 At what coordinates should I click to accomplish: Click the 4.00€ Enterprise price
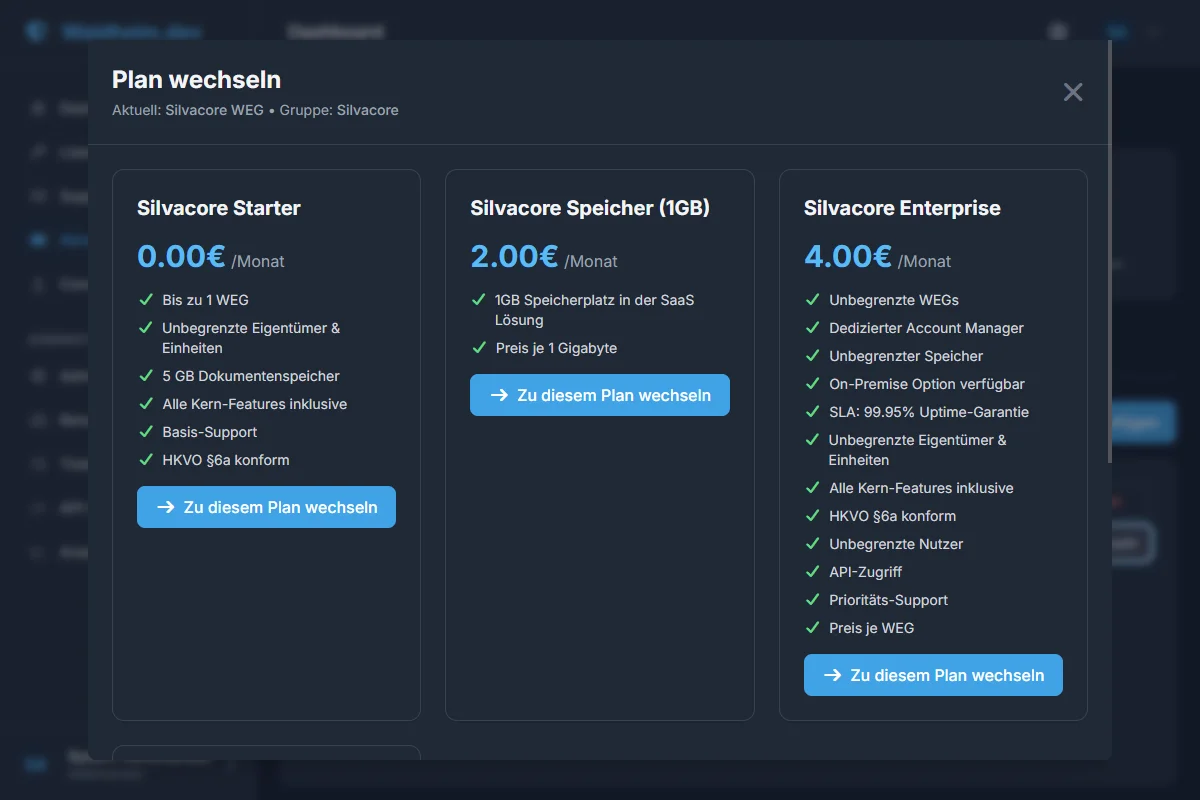(x=847, y=257)
